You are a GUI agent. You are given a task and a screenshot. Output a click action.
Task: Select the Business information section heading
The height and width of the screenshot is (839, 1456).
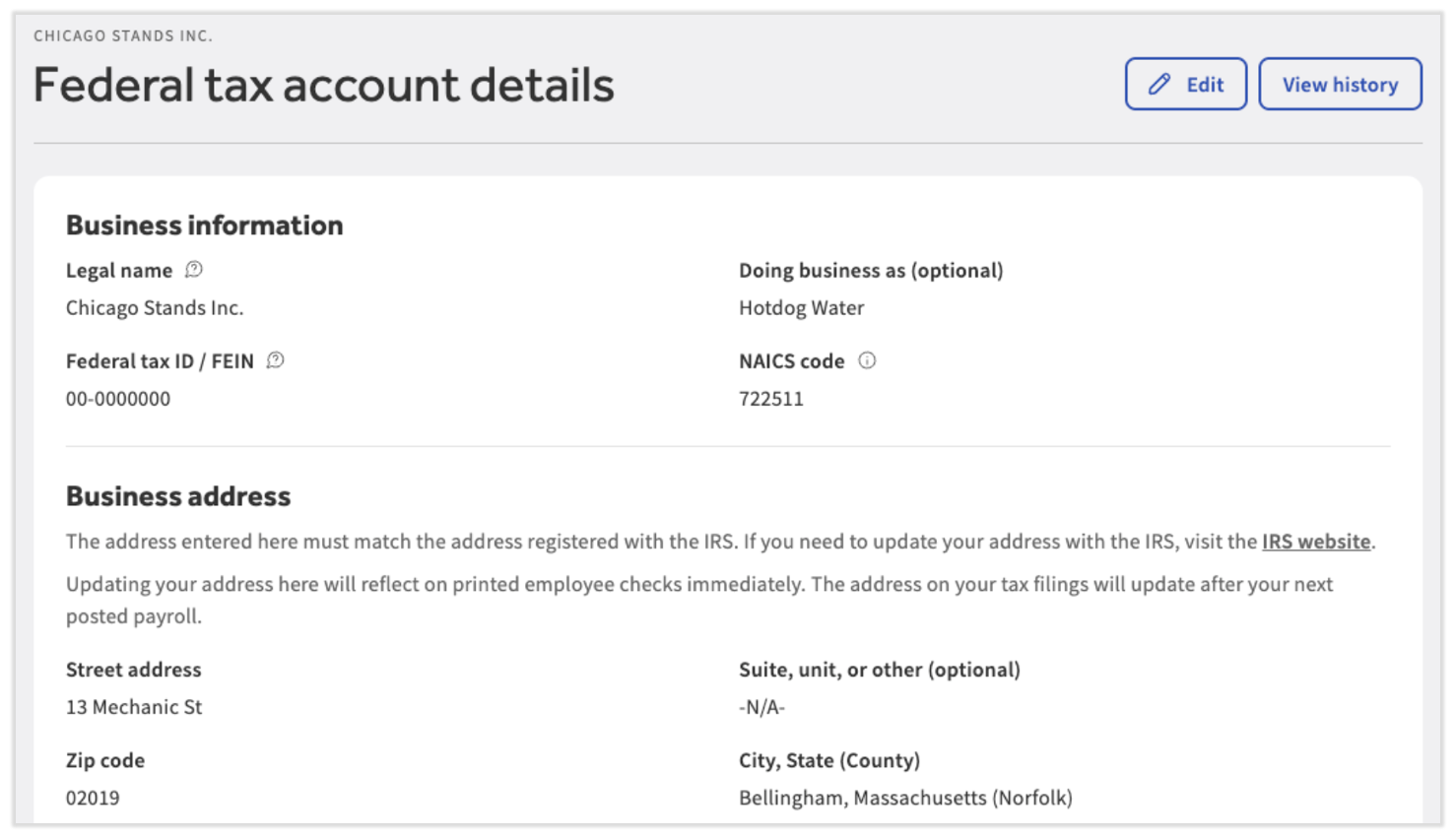point(204,226)
